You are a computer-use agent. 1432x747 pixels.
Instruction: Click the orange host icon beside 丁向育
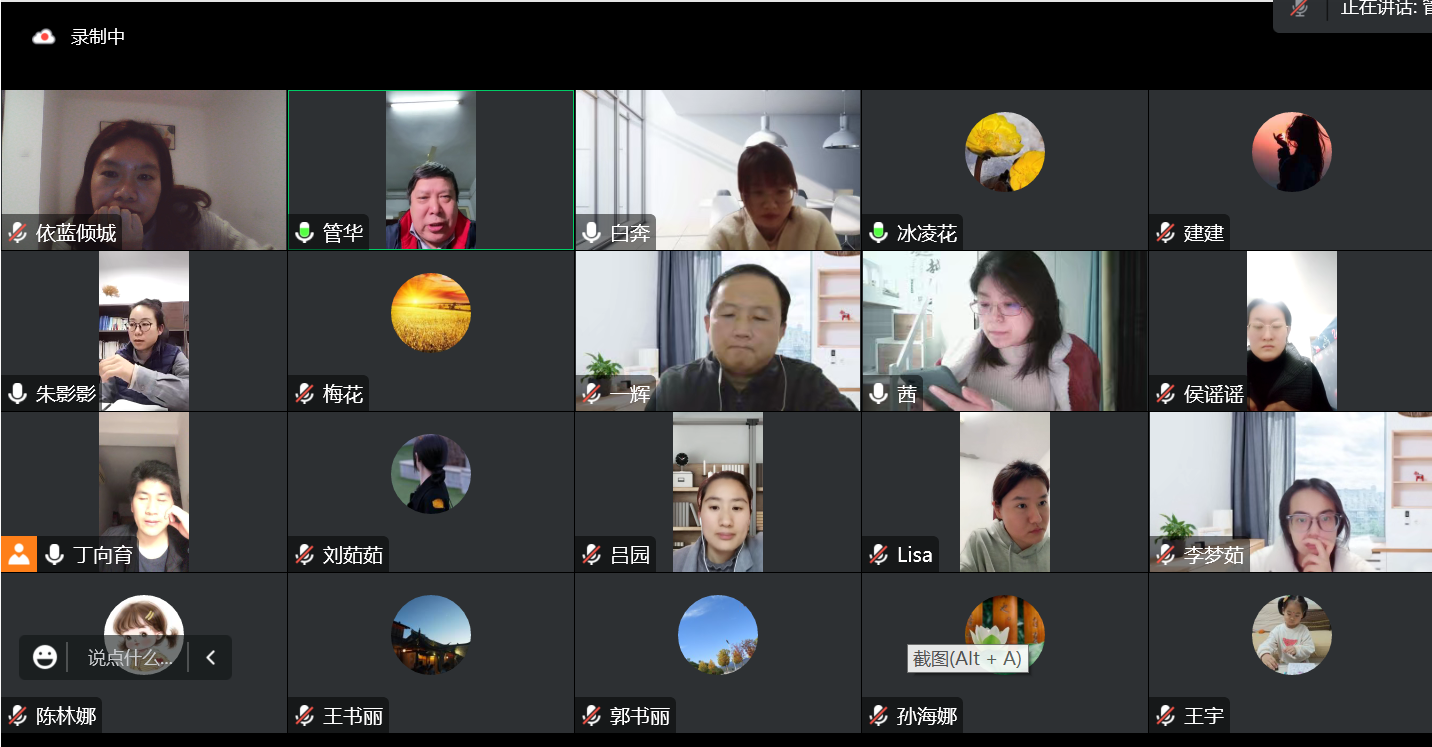click(x=19, y=554)
